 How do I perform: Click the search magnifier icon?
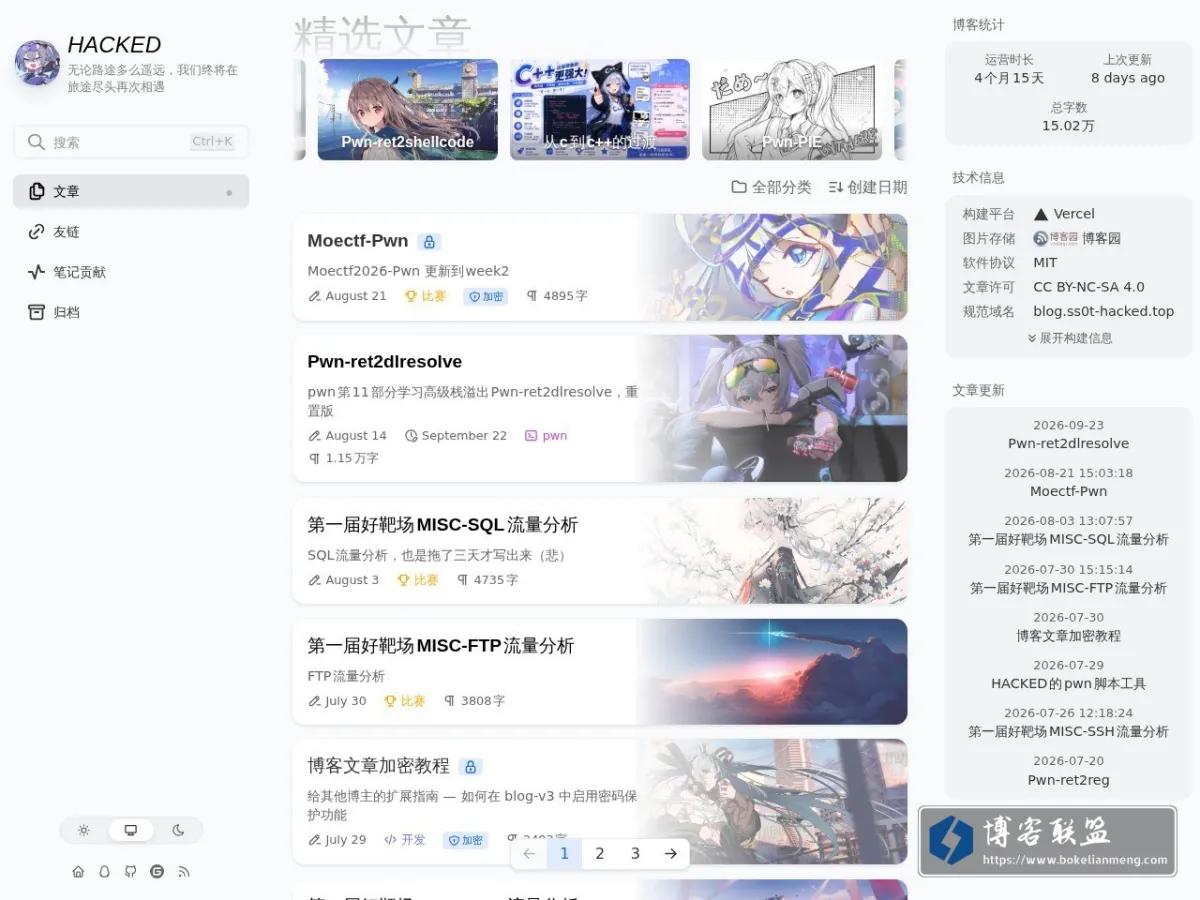point(36,142)
